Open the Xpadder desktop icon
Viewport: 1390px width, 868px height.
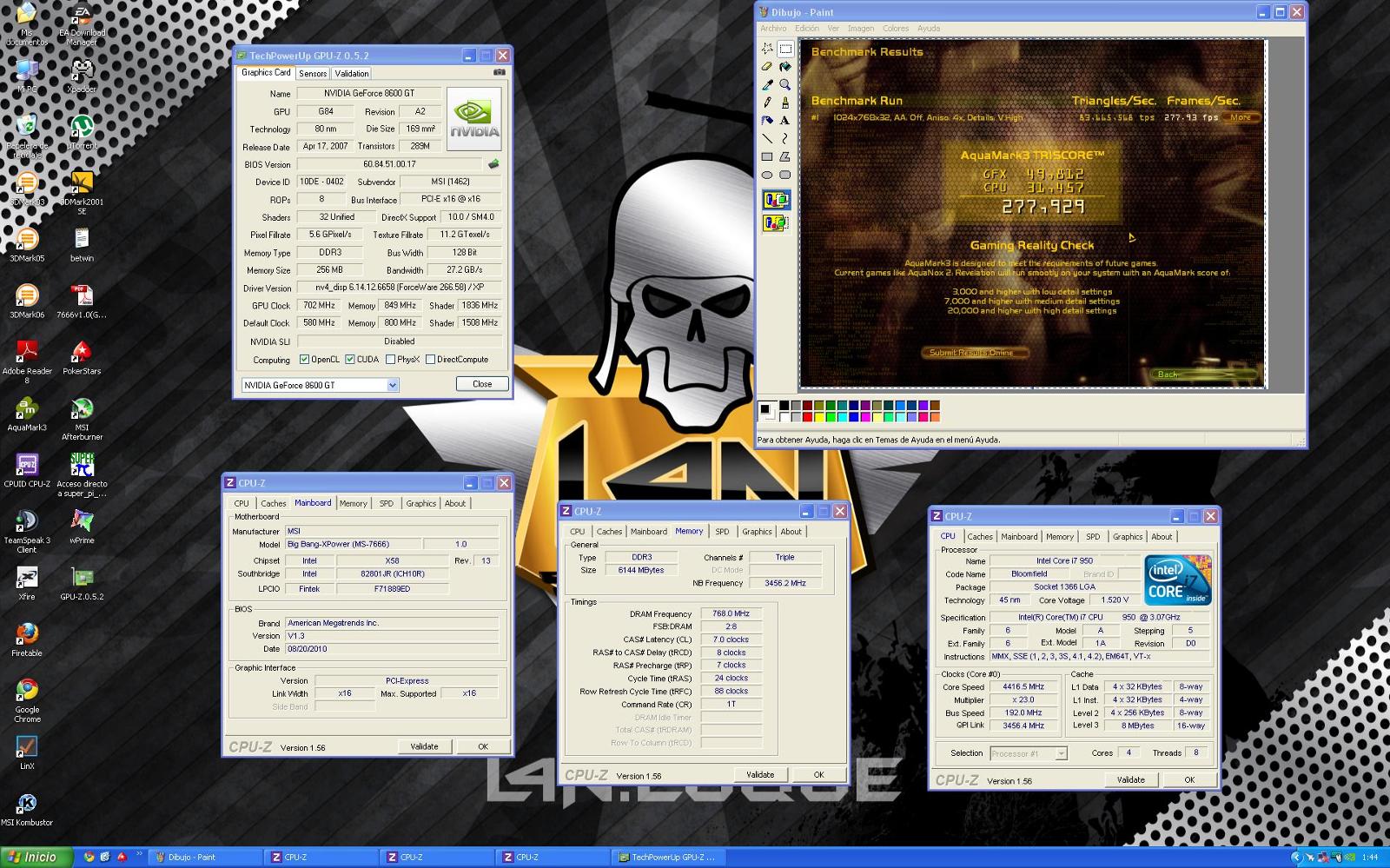point(82,76)
